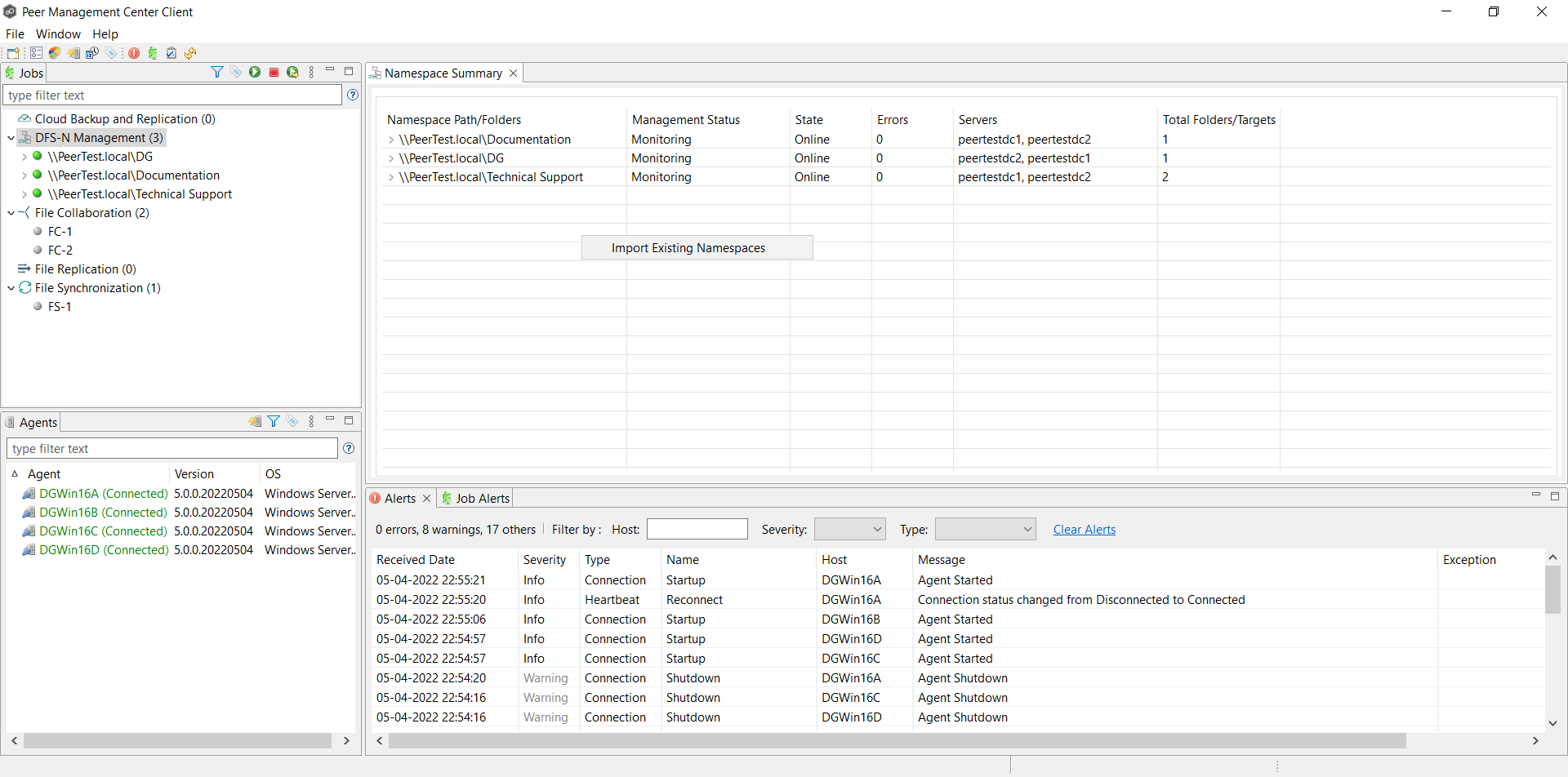Click the clipboard checkmark toolbar icon
This screenshot has width=1568, height=777.
[171, 53]
